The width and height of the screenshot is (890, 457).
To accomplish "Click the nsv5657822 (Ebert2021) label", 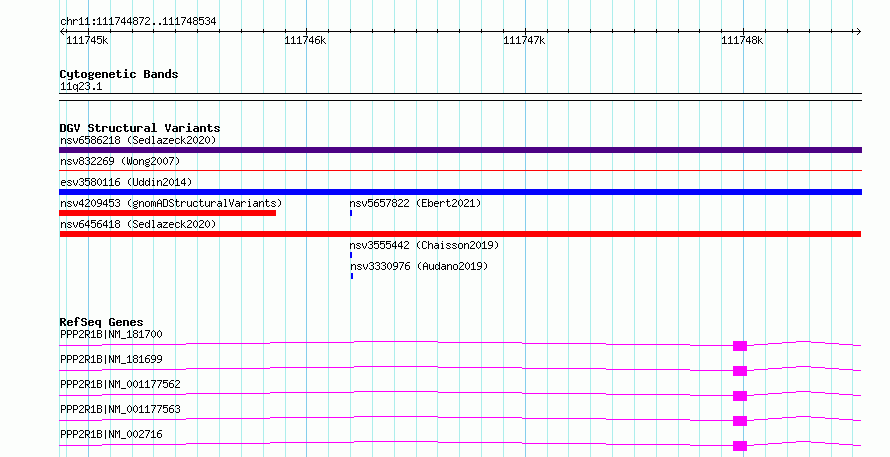I will click(415, 203).
